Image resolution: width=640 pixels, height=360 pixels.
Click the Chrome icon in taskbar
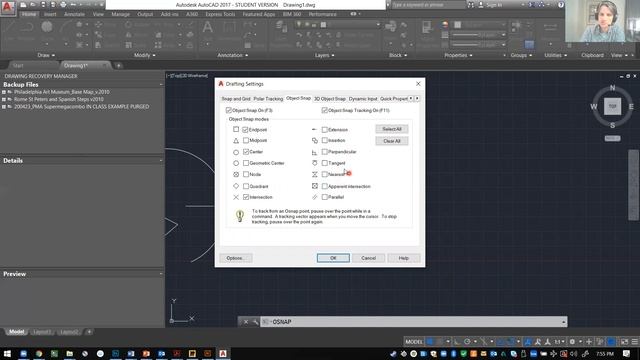(x=39, y=353)
